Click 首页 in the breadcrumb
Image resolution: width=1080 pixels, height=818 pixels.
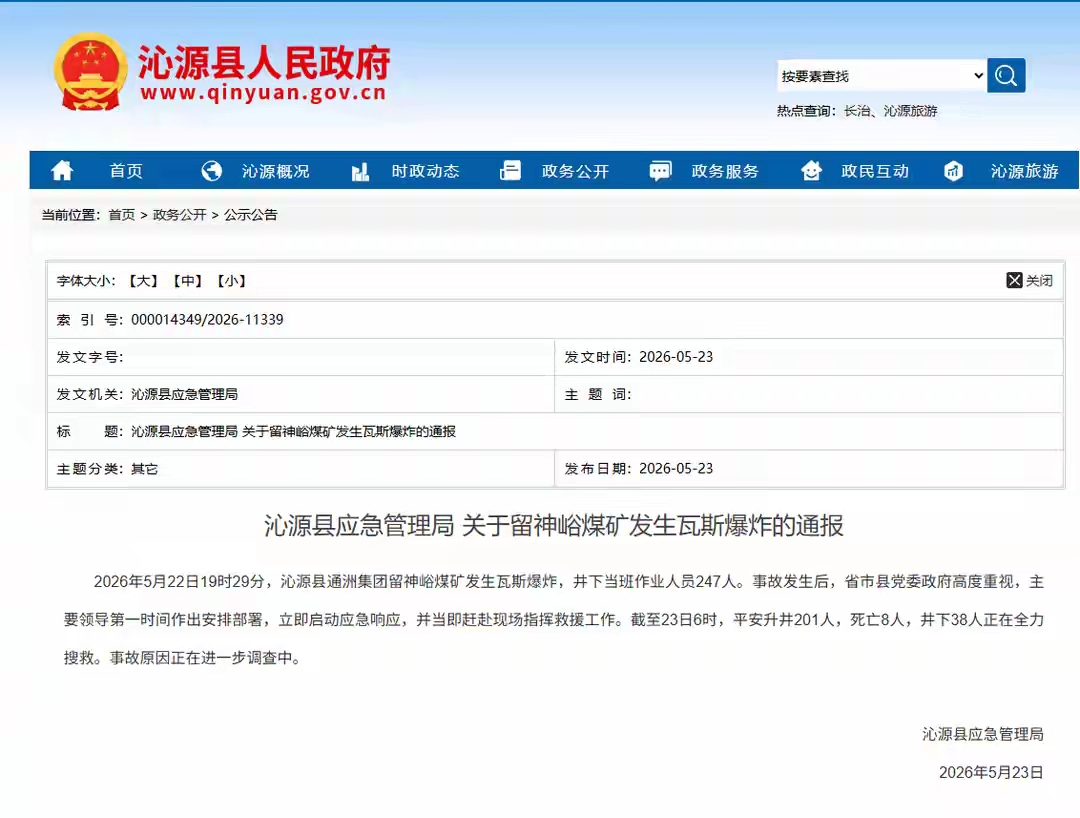coord(122,215)
